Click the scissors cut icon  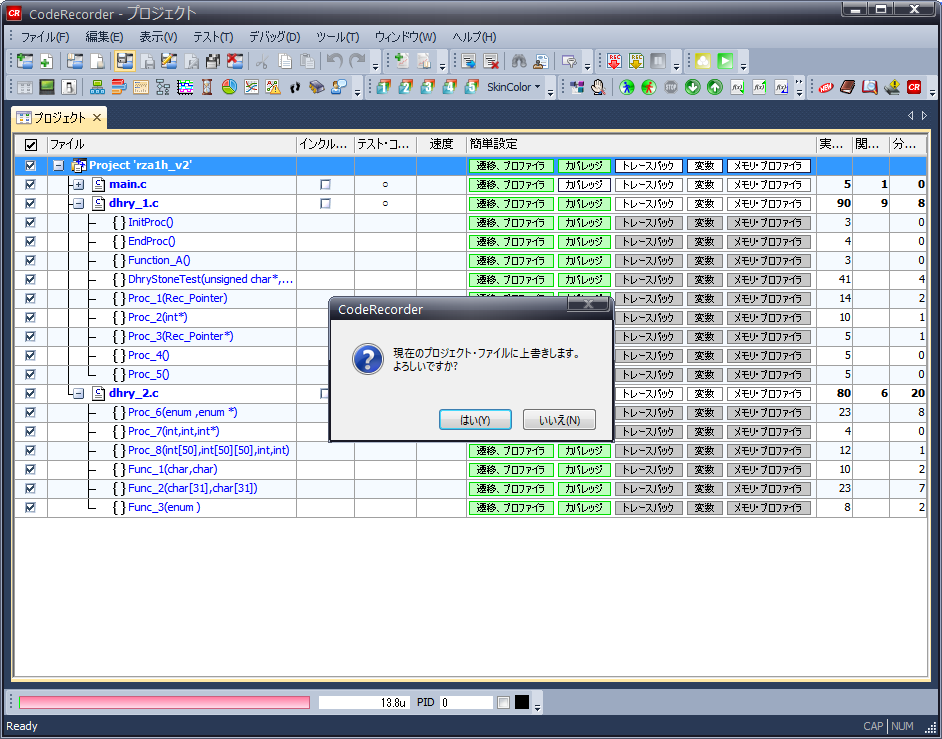261,61
